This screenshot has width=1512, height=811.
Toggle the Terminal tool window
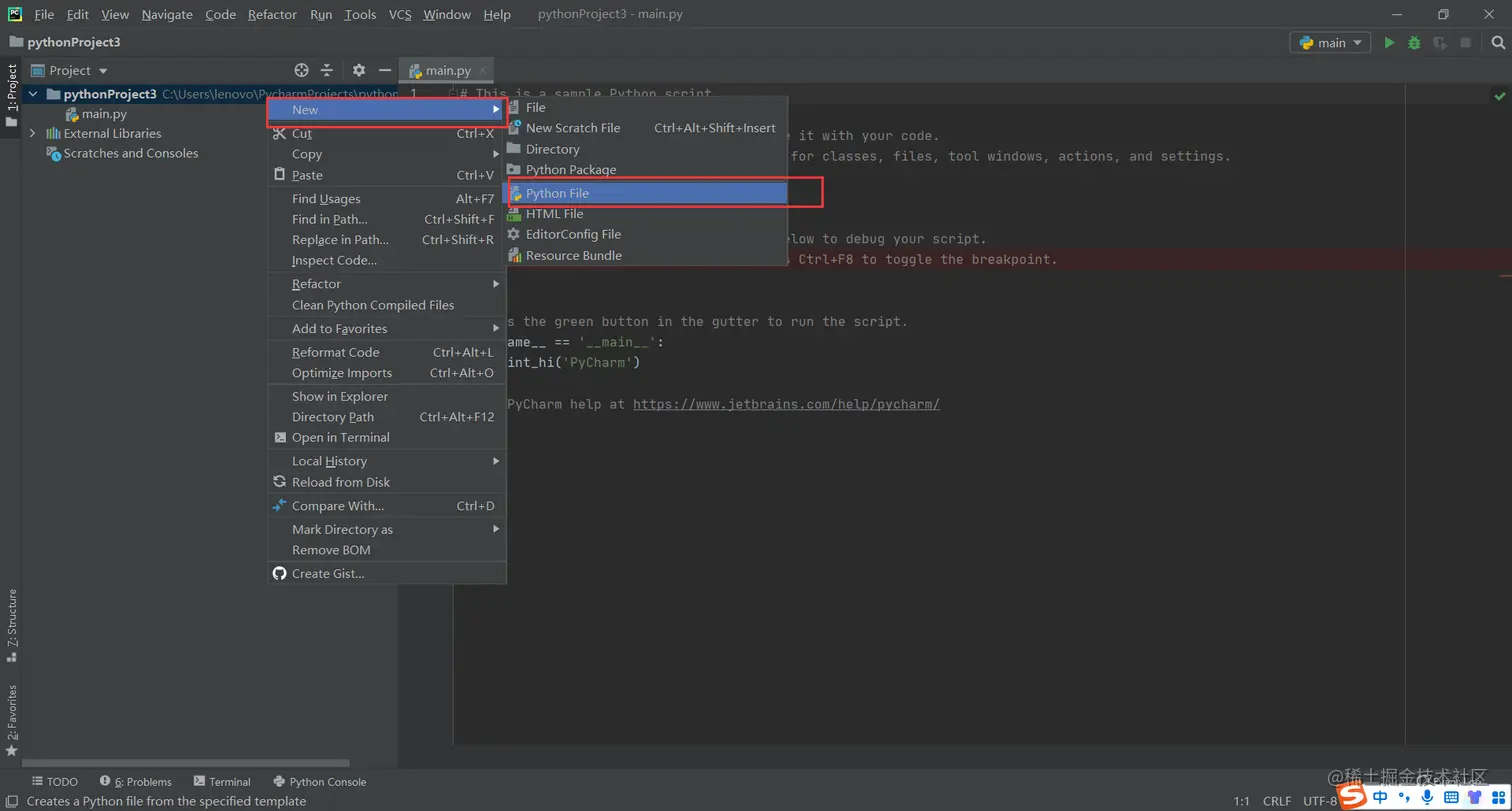[x=222, y=782]
